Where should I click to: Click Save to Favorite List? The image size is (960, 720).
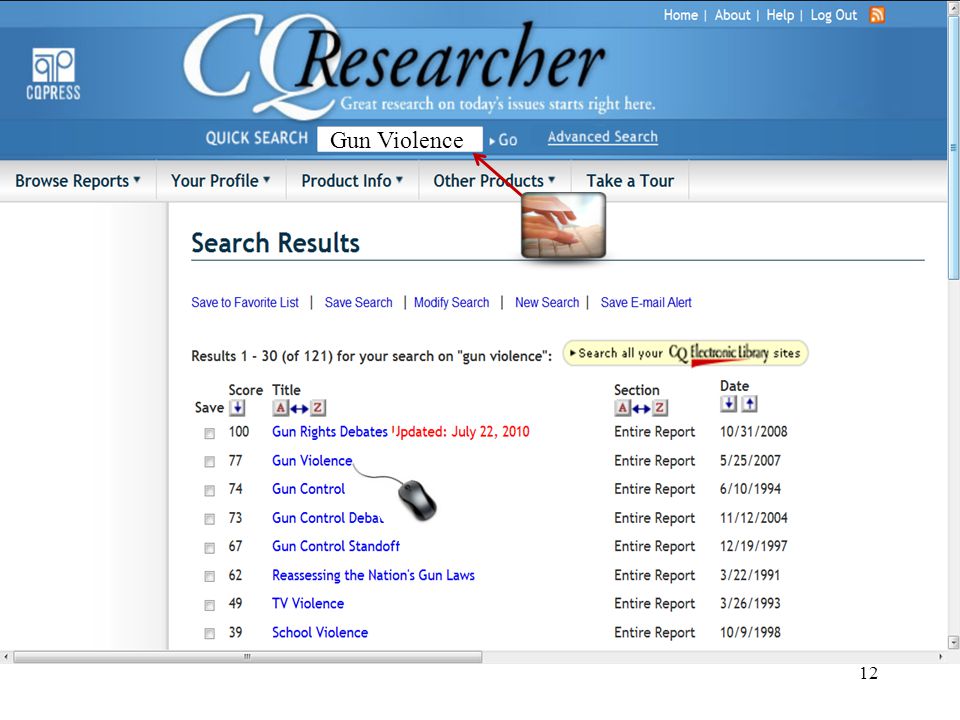[245, 302]
